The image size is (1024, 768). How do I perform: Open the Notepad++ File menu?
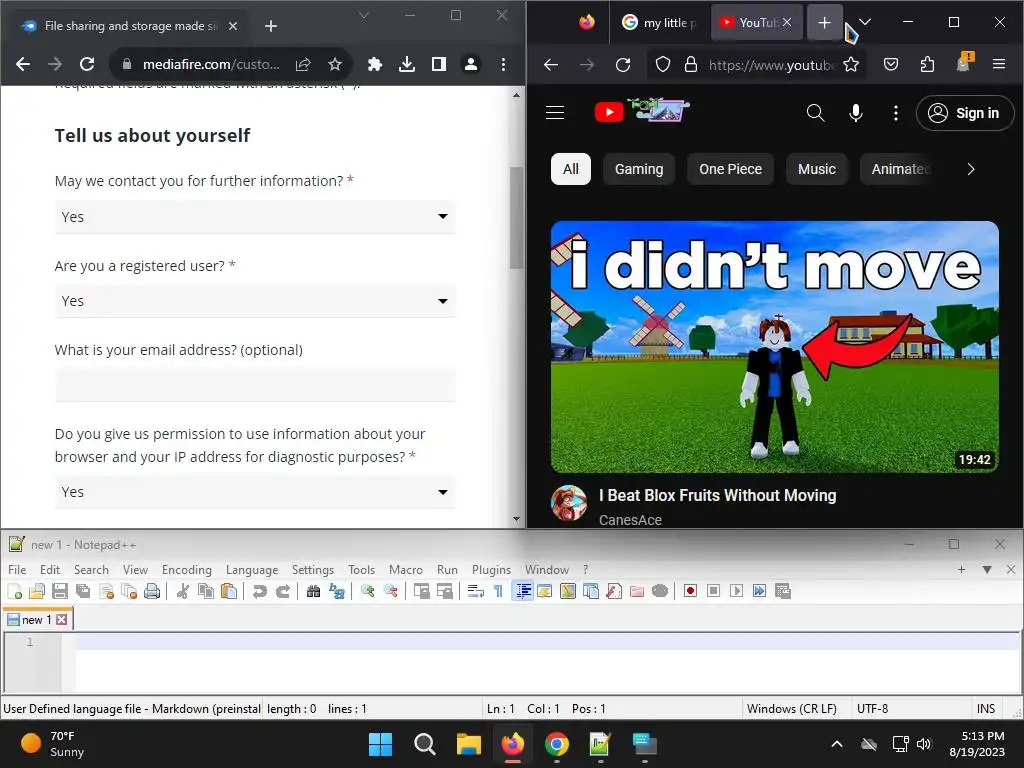point(17,570)
